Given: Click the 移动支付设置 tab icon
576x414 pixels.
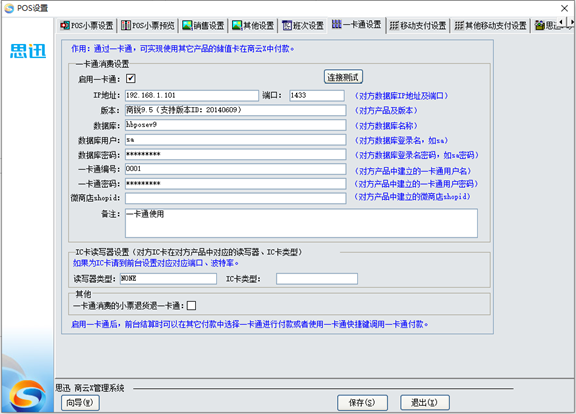Looking at the screenshot, I should [394, 25].
